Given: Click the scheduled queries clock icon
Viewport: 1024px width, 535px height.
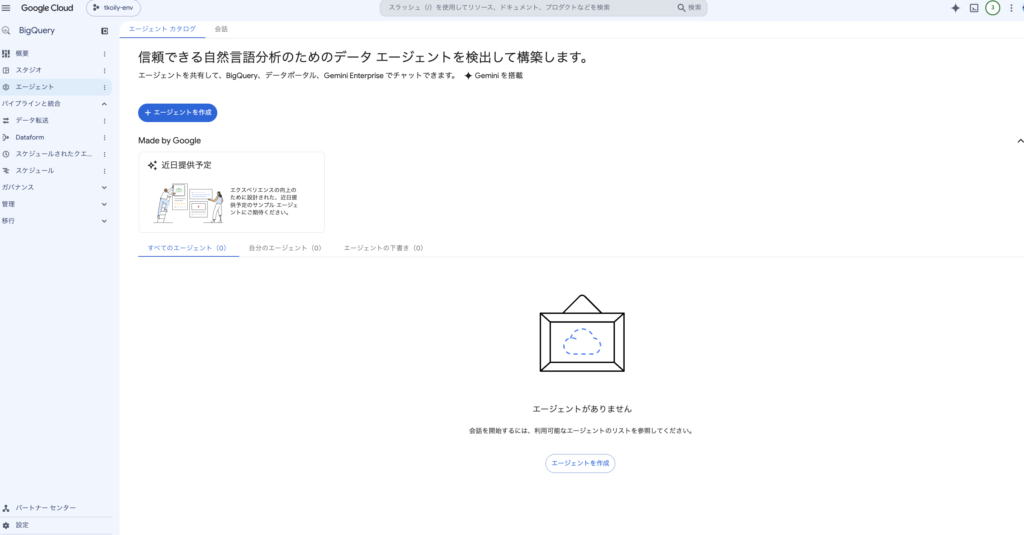Looking at the screenshot, I should pyautogui.click(x=6, y=154).
